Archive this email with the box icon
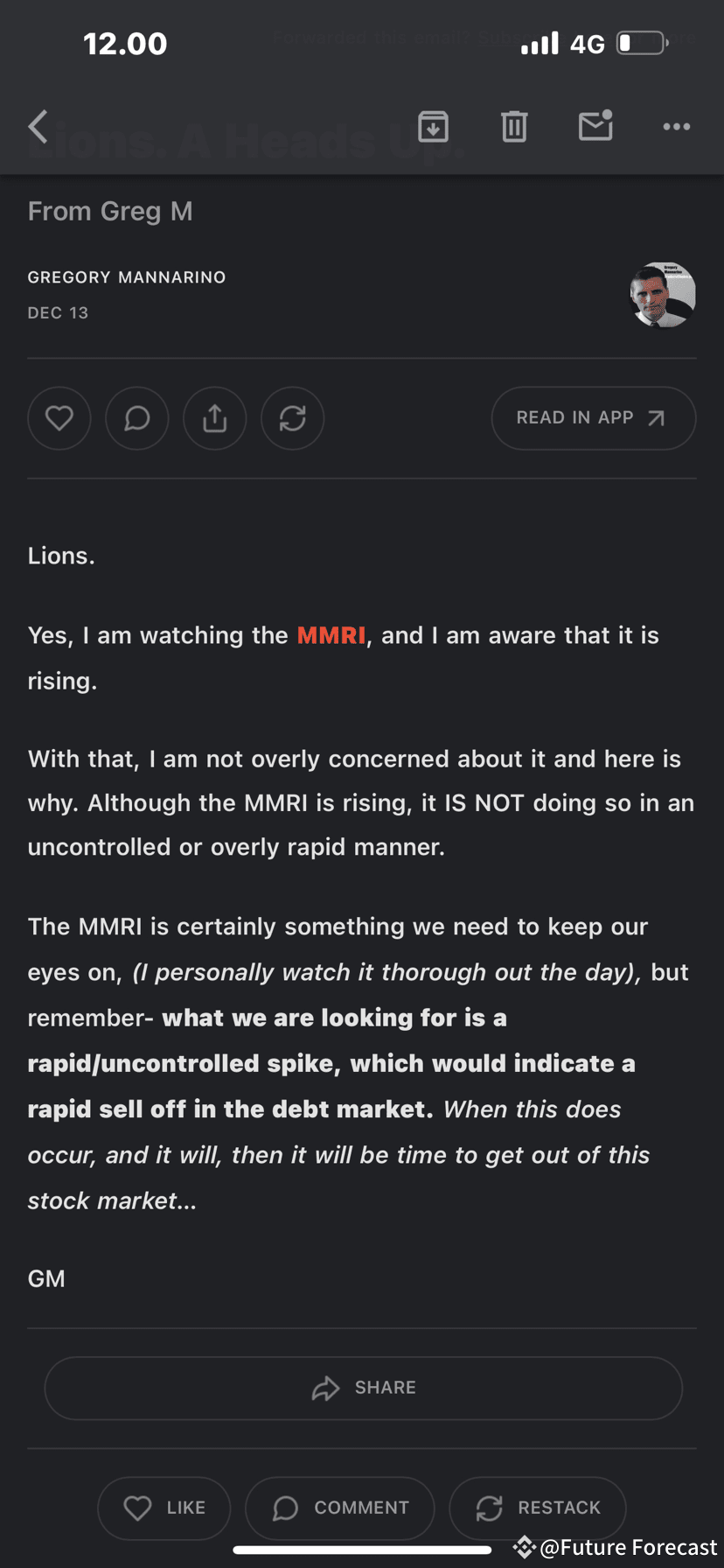Viewport: 724px width, 1568px height. click(x=433, y=127)
